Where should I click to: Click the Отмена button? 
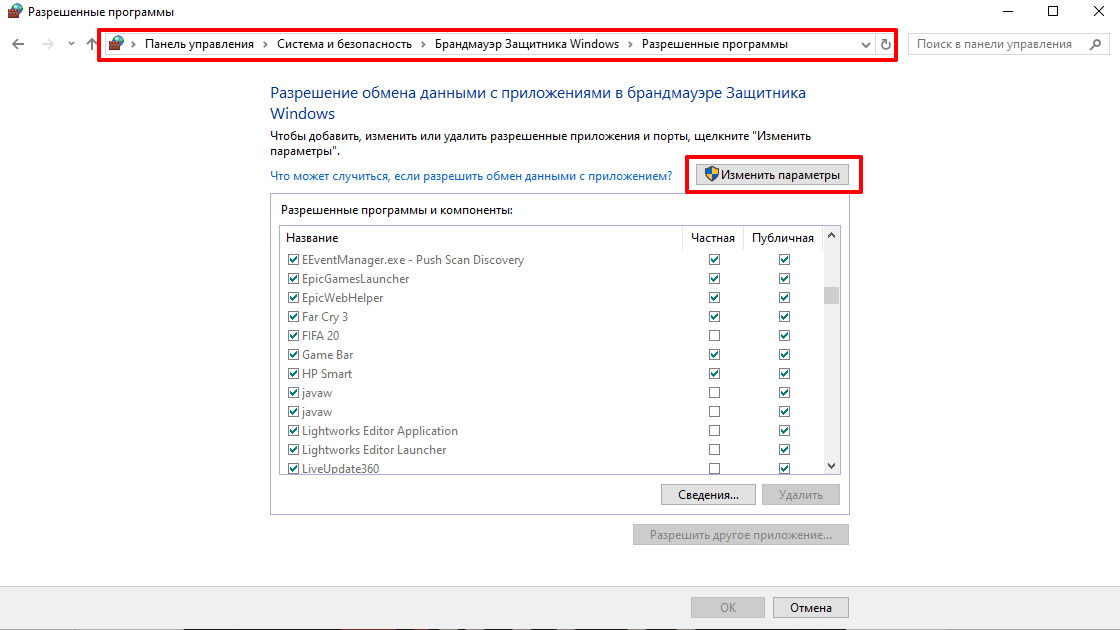point(811,608)
